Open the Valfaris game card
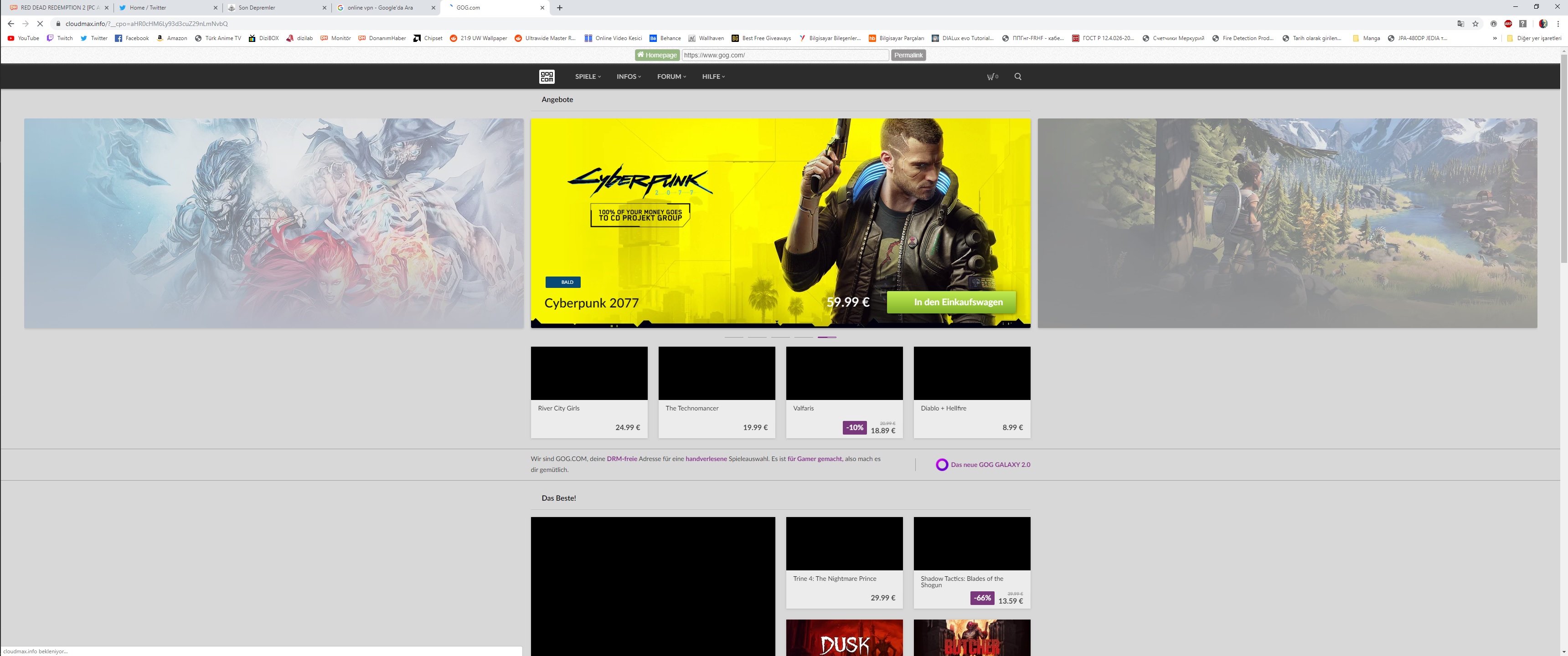This screenshot has height=656, width=1568. pos(844,393)
